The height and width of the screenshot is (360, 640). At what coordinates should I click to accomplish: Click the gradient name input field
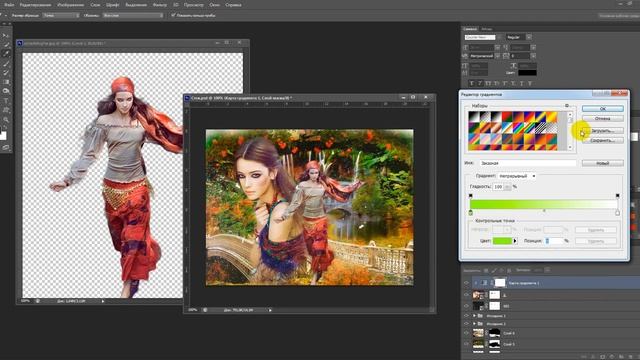pos(528,163)
